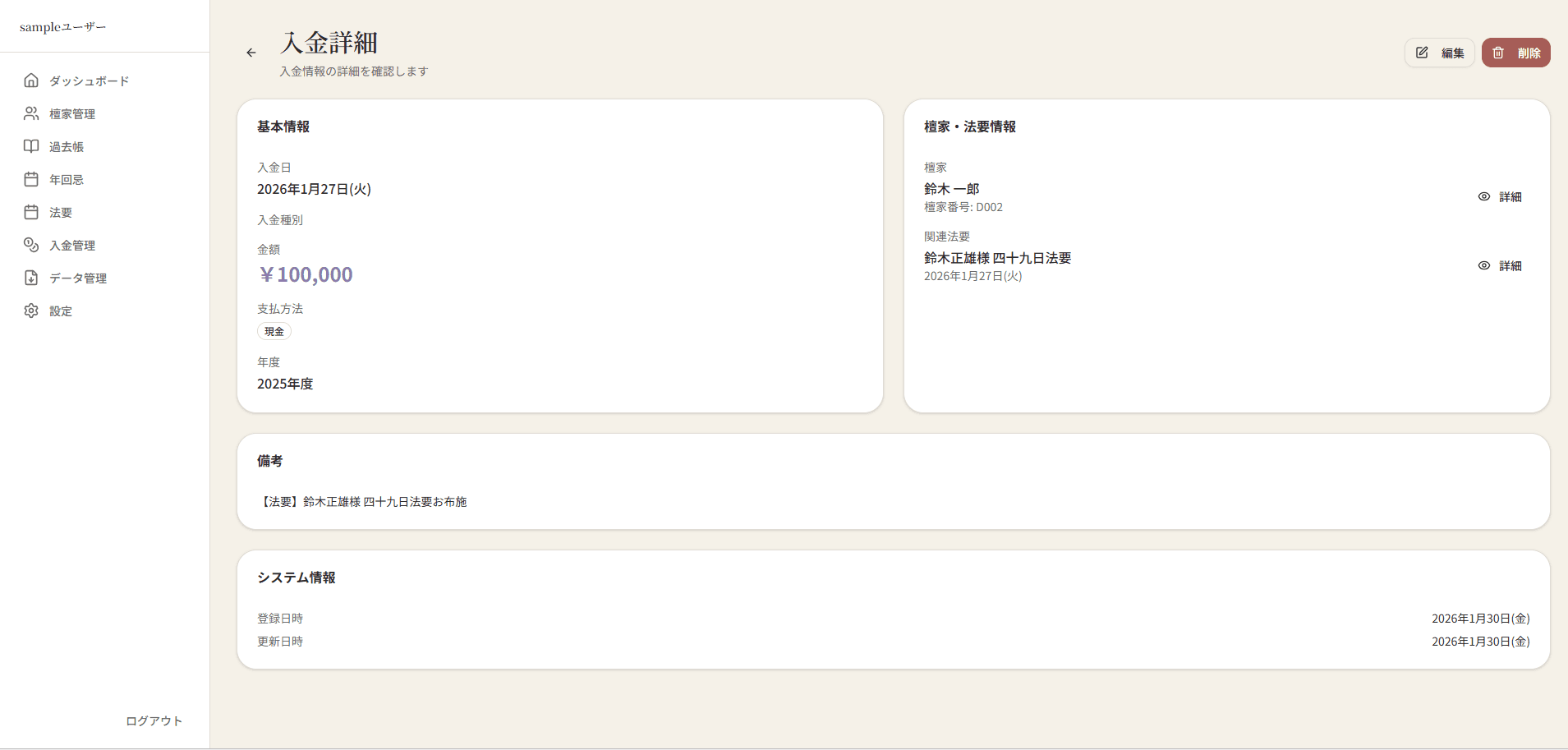Image resolution: width=1568 pixels, height=750 pixels.
Task: Click the 現金 payment method badge
Action: pos(274,332)
